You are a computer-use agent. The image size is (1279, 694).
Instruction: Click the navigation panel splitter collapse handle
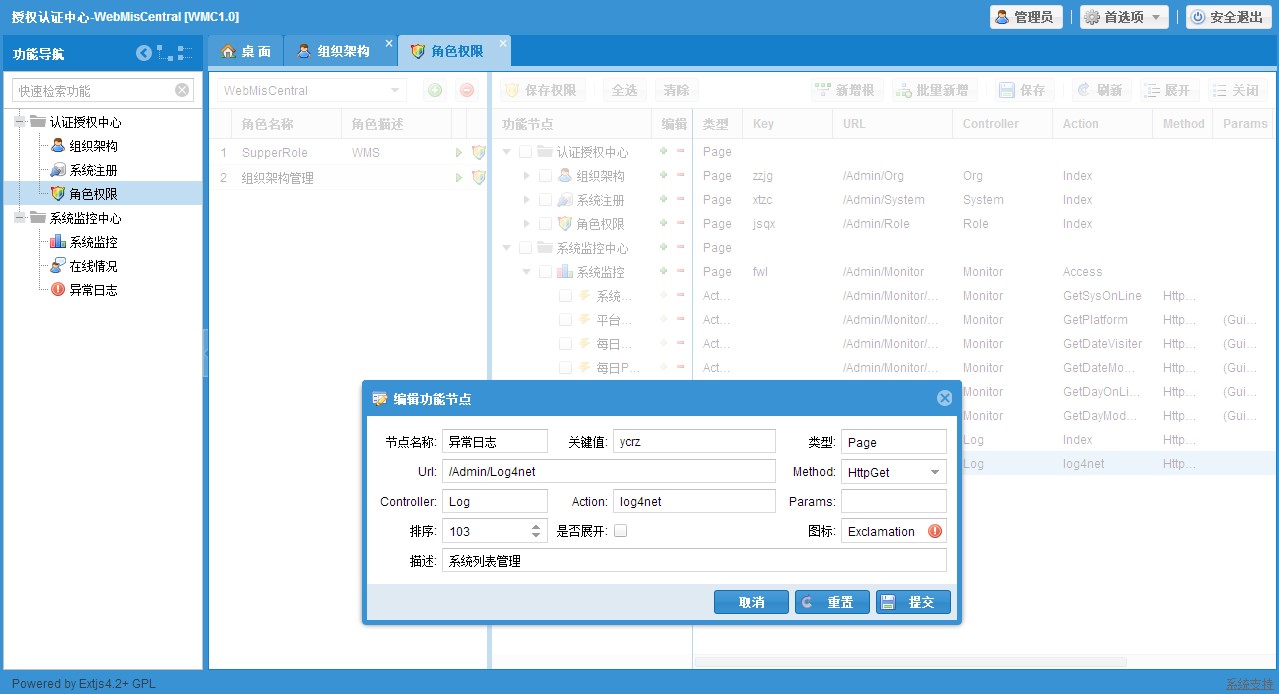pyautogui.click(x=205, y=354)
